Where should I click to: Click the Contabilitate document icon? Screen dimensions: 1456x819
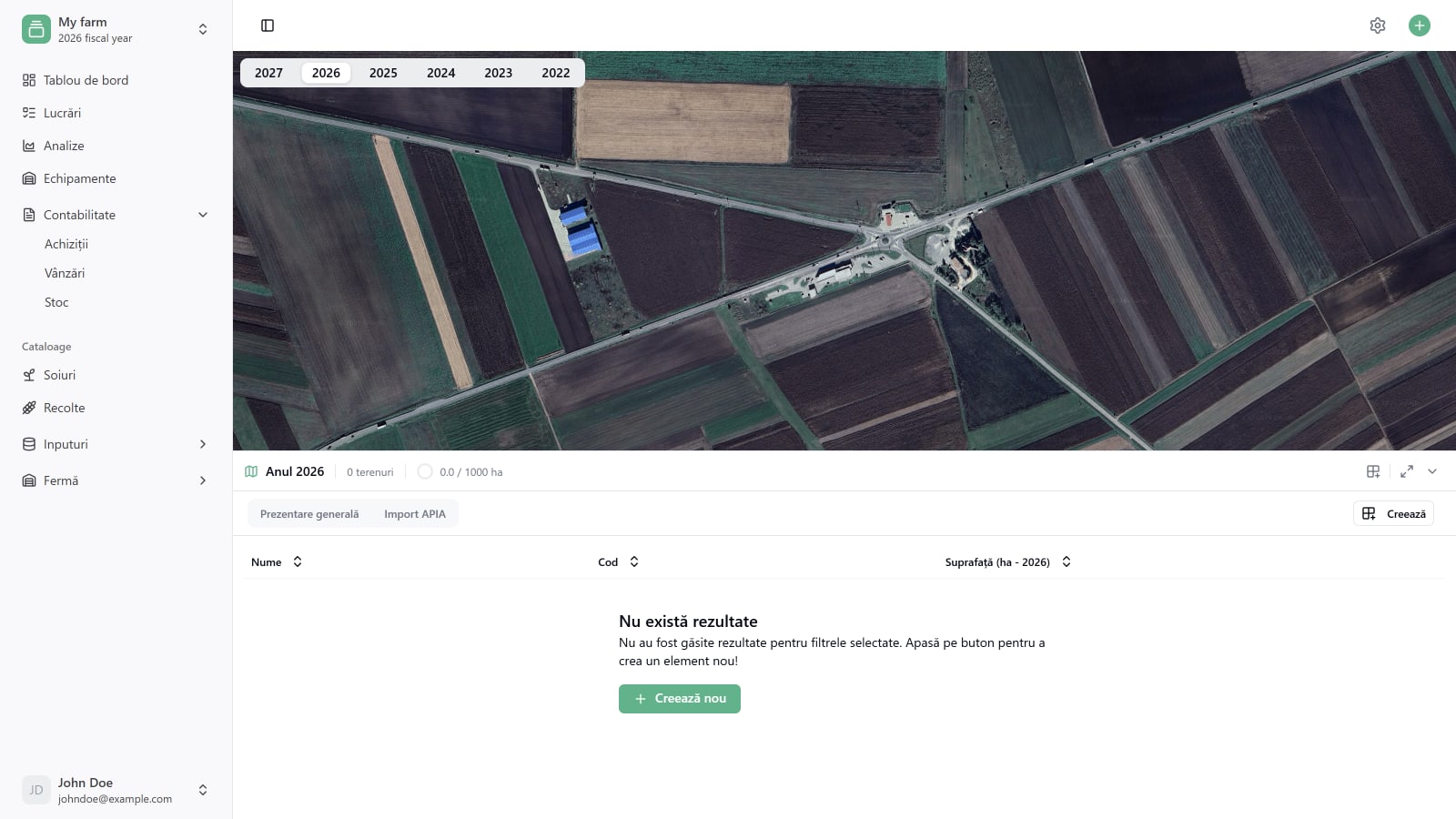(x=29, y=215)
